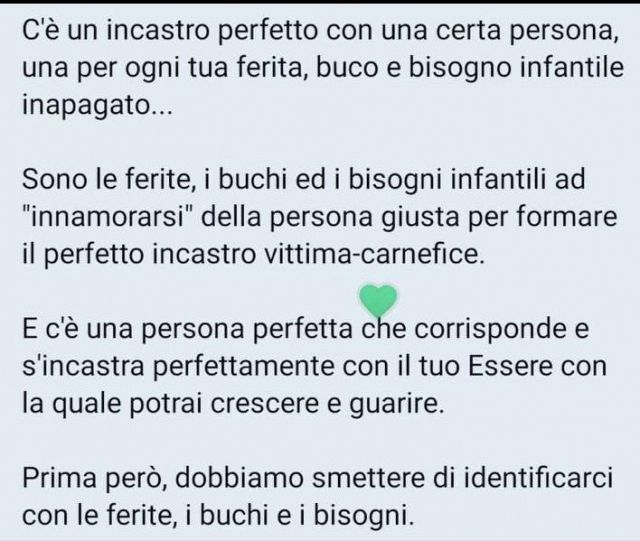
Task: Tap the line starting "una per ogni tua ferita"
Action: pyautogui.click(x=322, y=68)
